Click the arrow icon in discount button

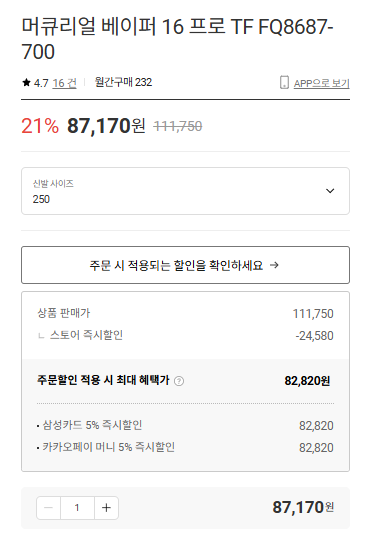click(274, 265)
